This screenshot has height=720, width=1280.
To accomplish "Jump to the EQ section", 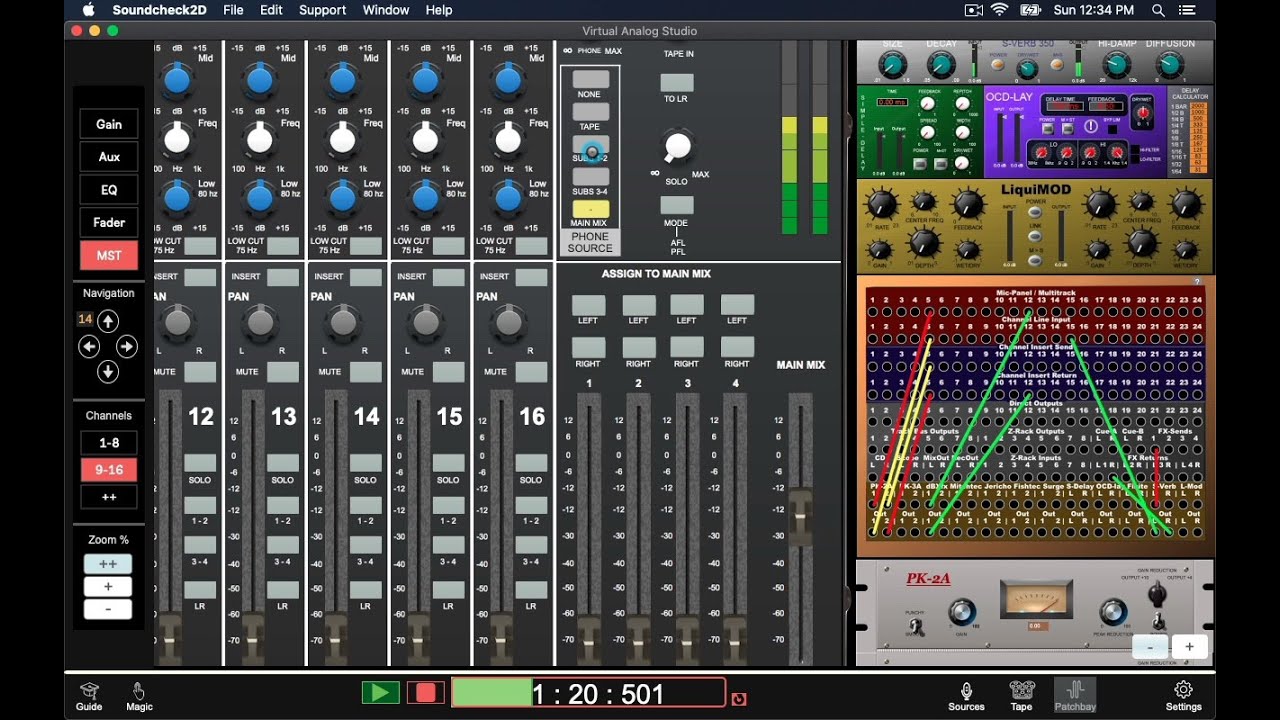I will [109, 190].
